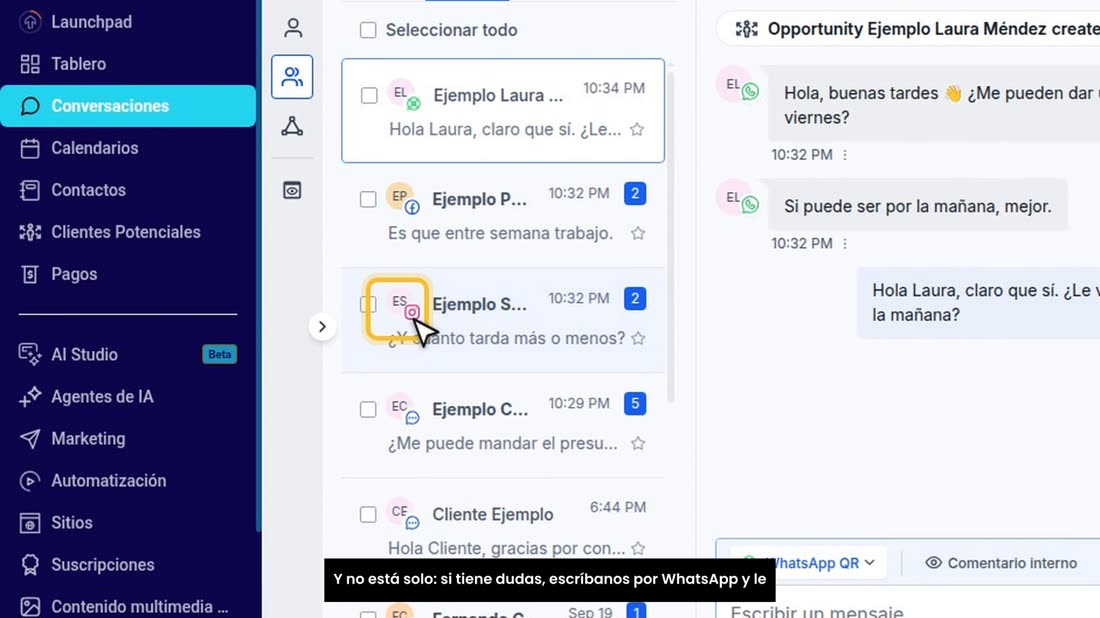Screen dimensions: 1100x618
Task: Click the Marketing paper plane icon
Action: pyautogui.click(x=29, y=438)
